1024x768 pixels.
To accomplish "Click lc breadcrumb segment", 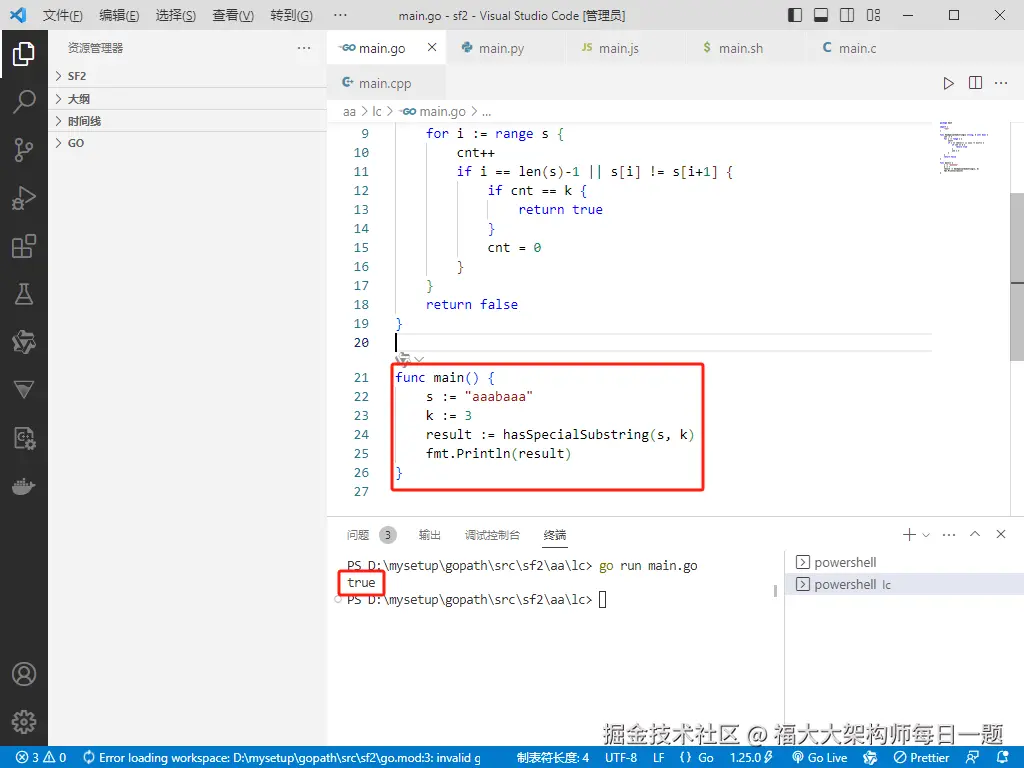I will (x=377, y=112).
